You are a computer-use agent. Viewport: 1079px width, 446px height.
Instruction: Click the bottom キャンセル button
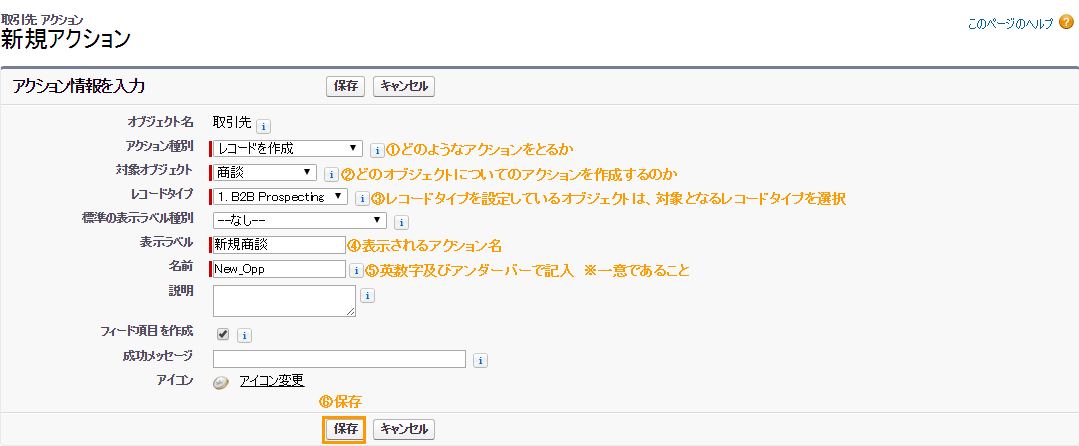coord(404,429)
